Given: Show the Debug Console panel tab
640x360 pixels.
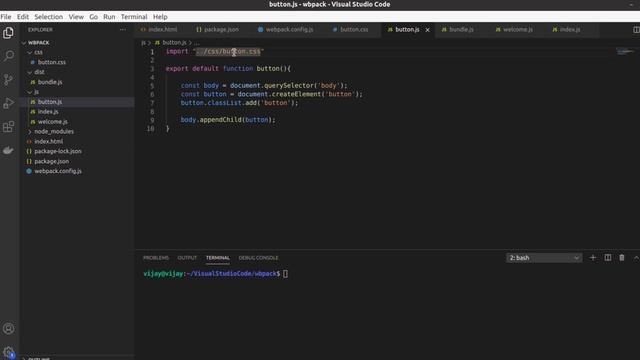Looking at the screenshot, I should (x=258, y=258).
